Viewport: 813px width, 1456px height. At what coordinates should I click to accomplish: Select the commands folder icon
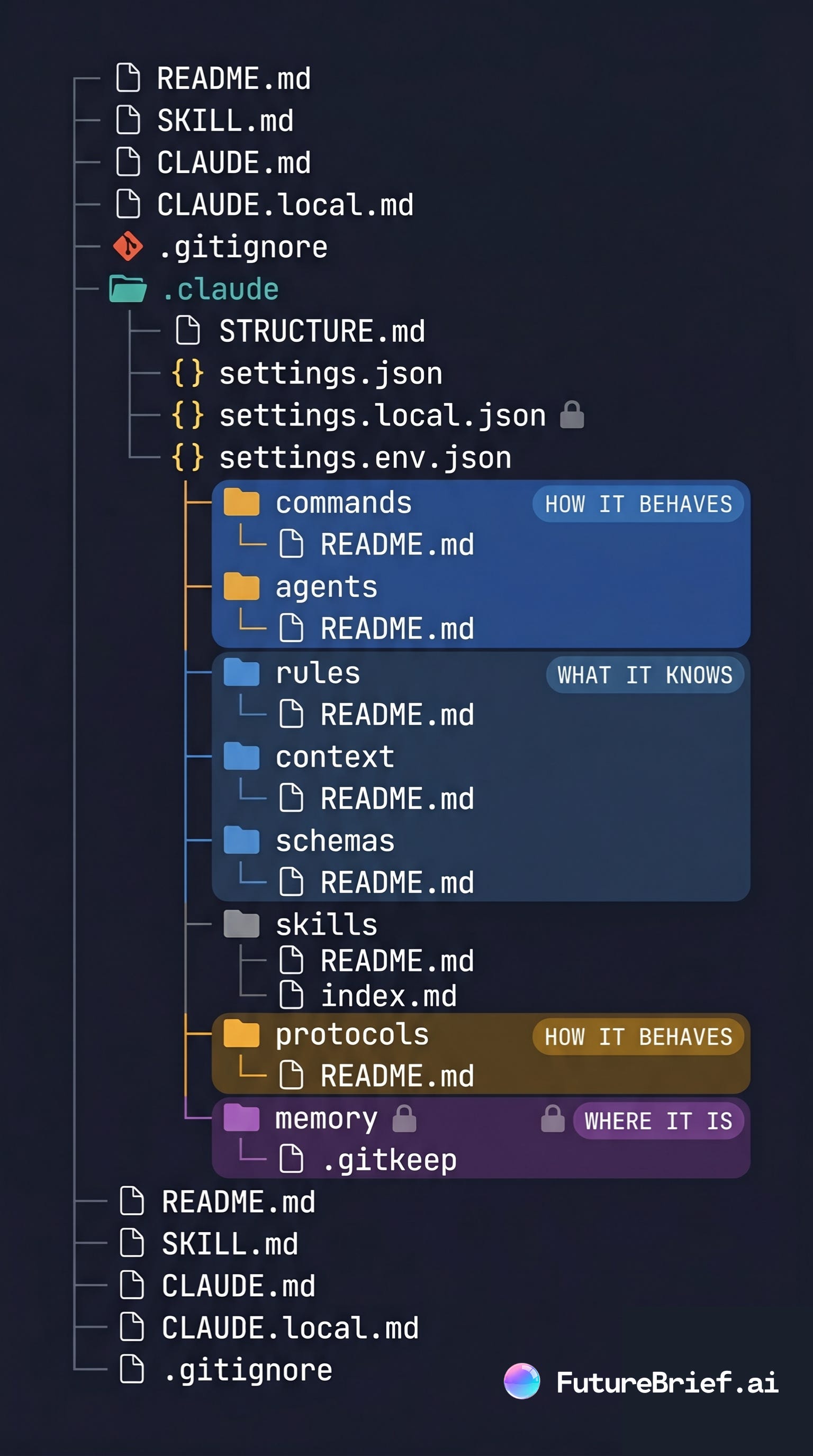(241, 503)
